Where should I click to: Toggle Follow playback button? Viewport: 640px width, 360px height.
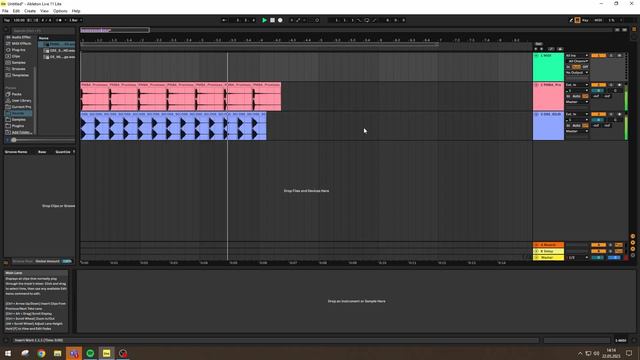(224, 20)
